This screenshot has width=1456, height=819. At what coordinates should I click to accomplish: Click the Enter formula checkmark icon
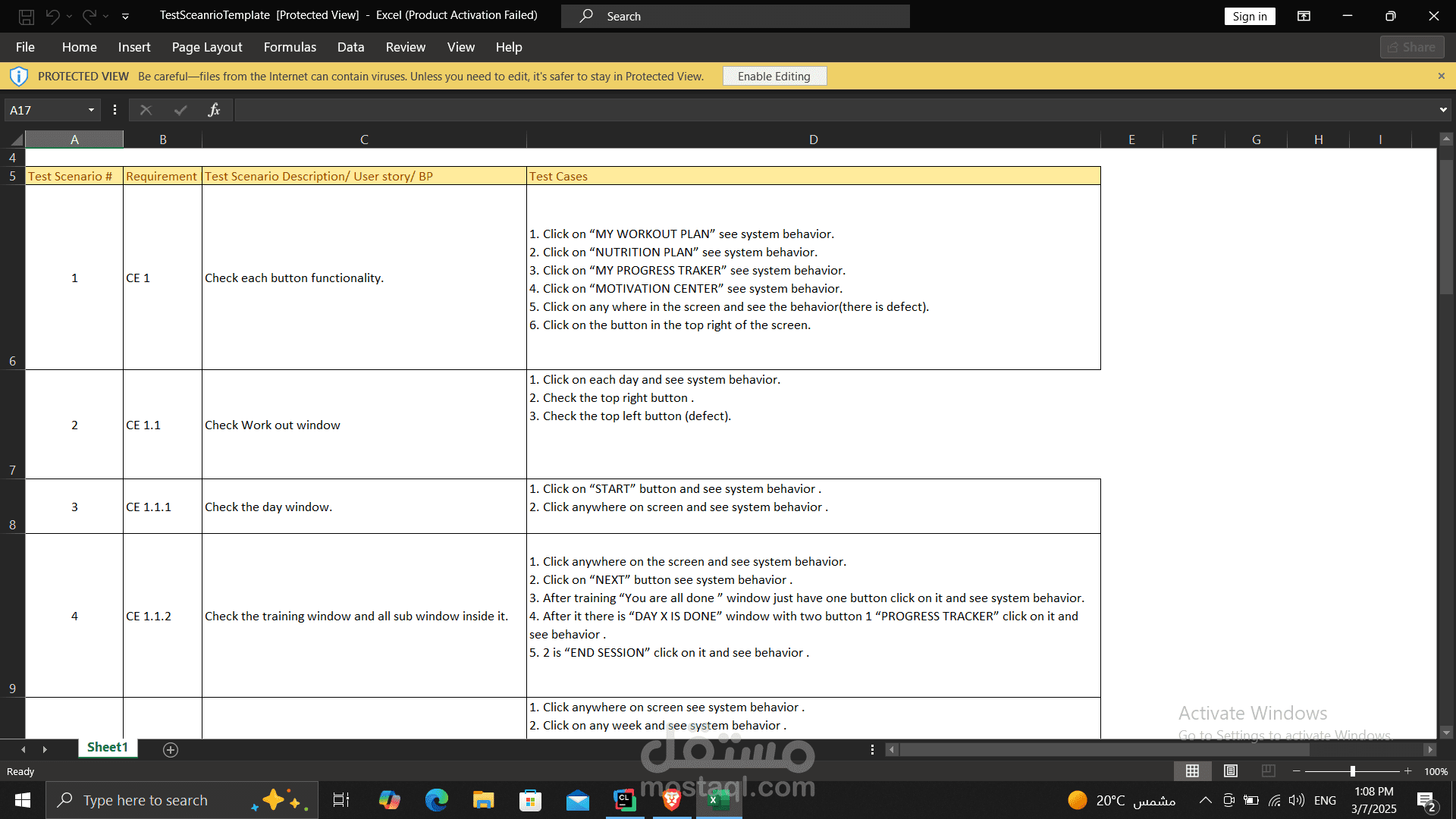pos(180,110)
